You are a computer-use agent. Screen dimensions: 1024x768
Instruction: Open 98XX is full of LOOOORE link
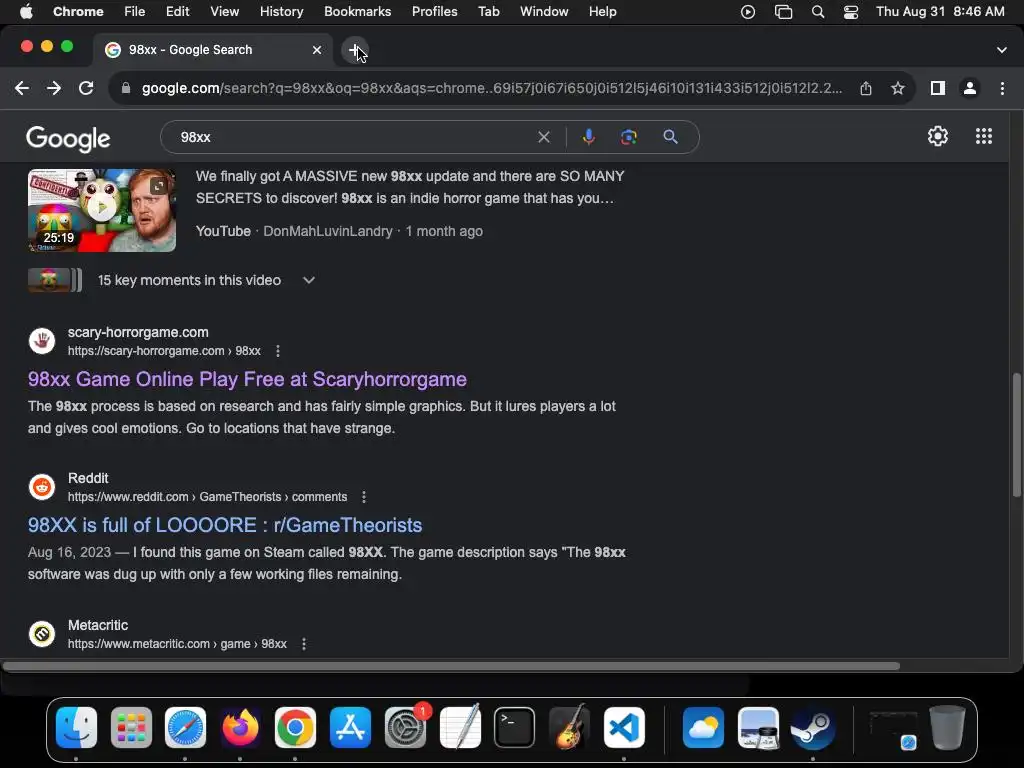(x=225, y=526)
